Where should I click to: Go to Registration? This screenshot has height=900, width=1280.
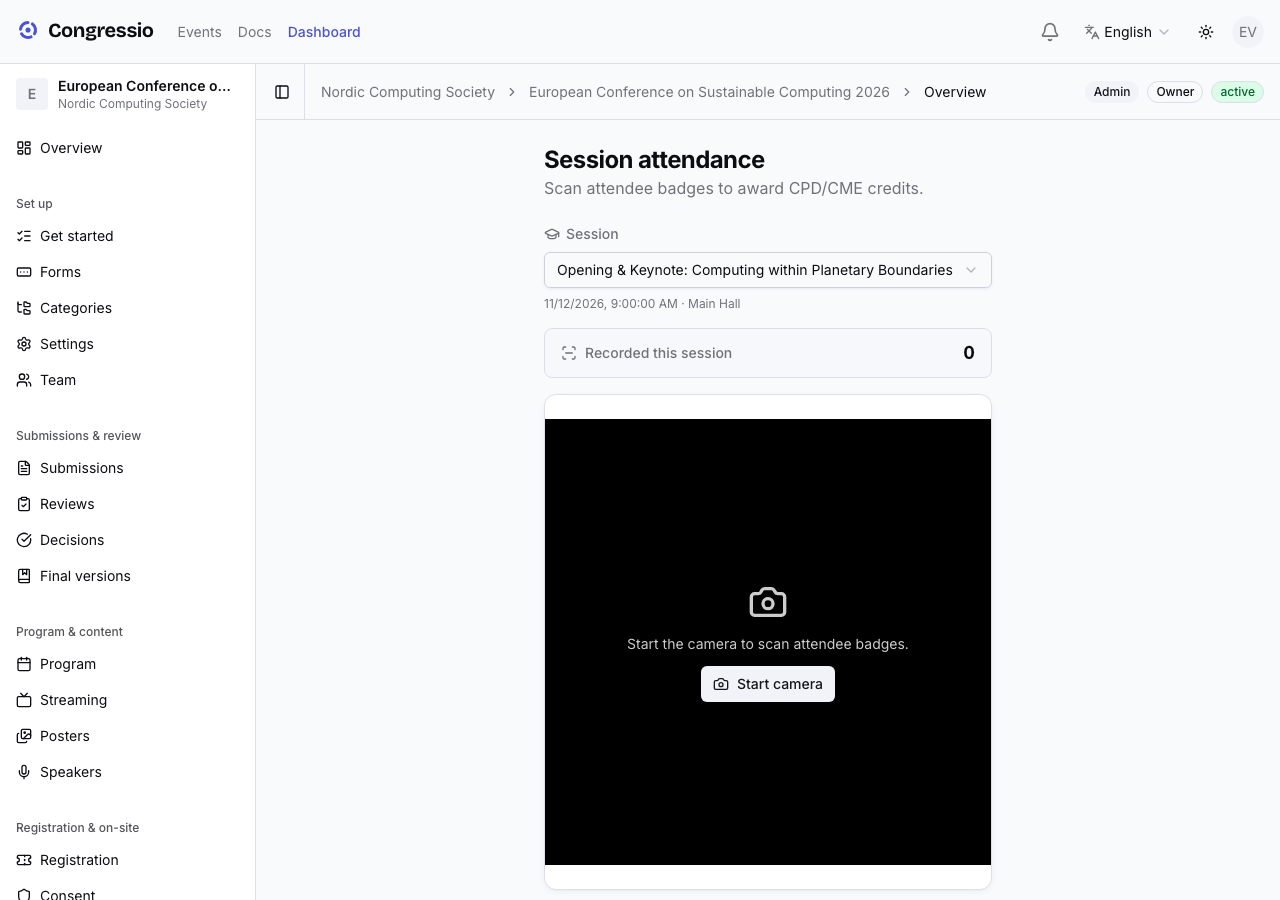(127, 860)
